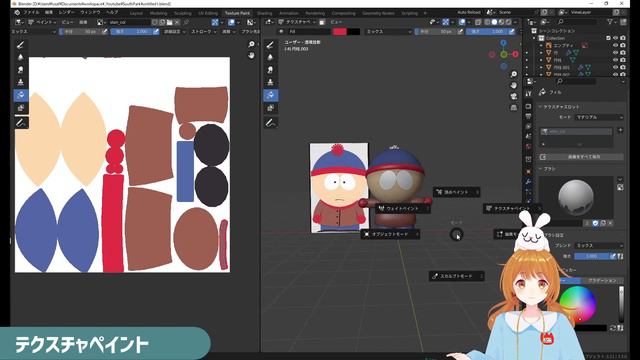Unlink image with the X next to stan_col
This screenshot has height=360, width=640.
pyautogui.click(x=177, y=22)
